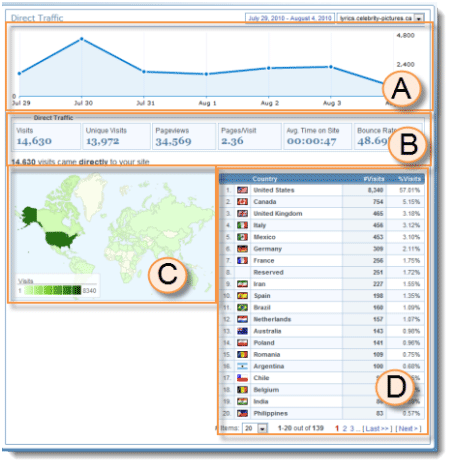Click the Belgium flag icon
The image size is (454, 468).
coord(242,390)
